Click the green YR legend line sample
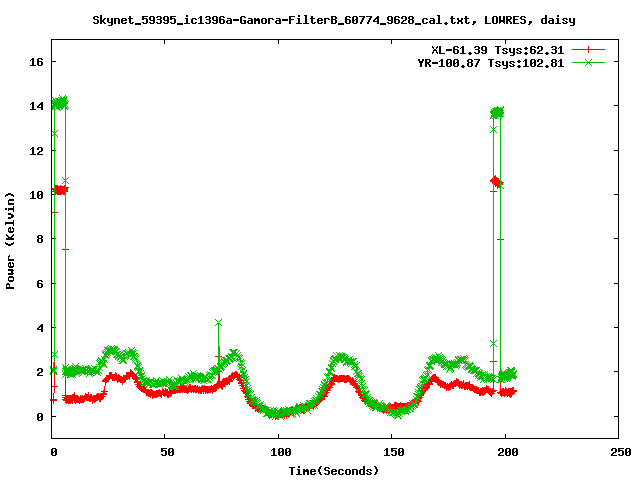Viewport: 640px width, 480px height. tap(588, 62)
